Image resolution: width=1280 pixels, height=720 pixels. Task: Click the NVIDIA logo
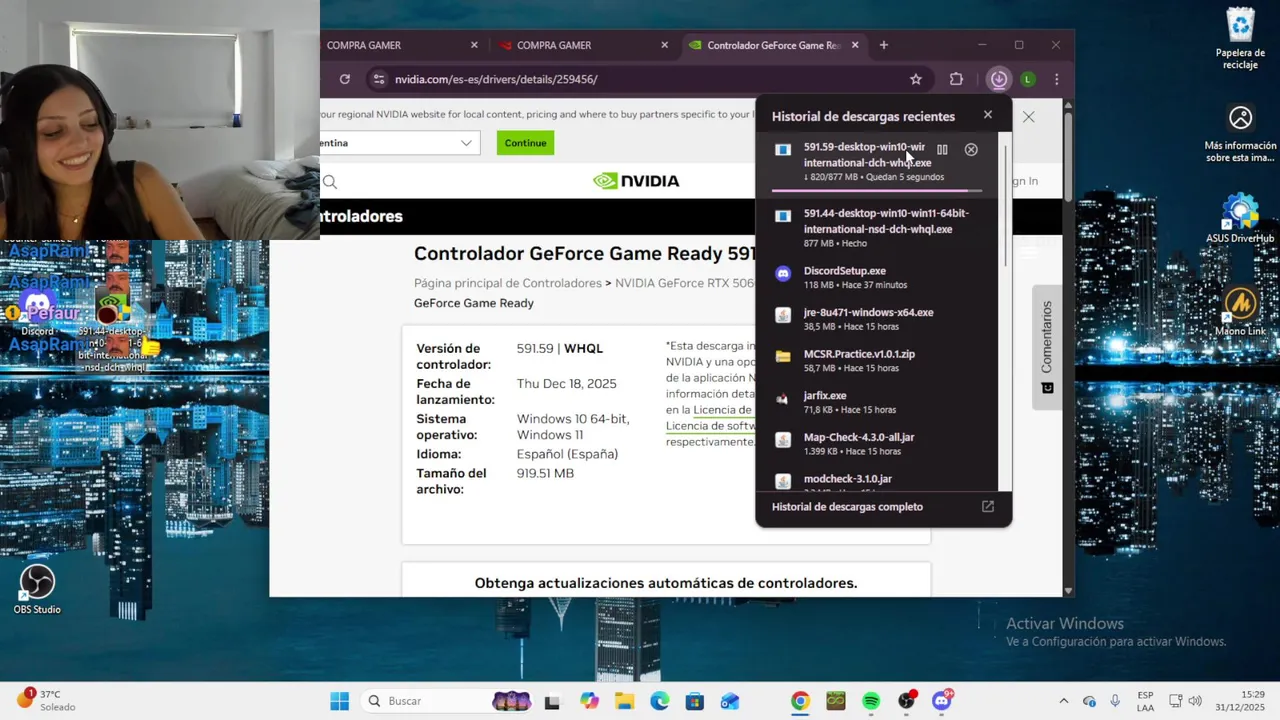click(636, 181)
